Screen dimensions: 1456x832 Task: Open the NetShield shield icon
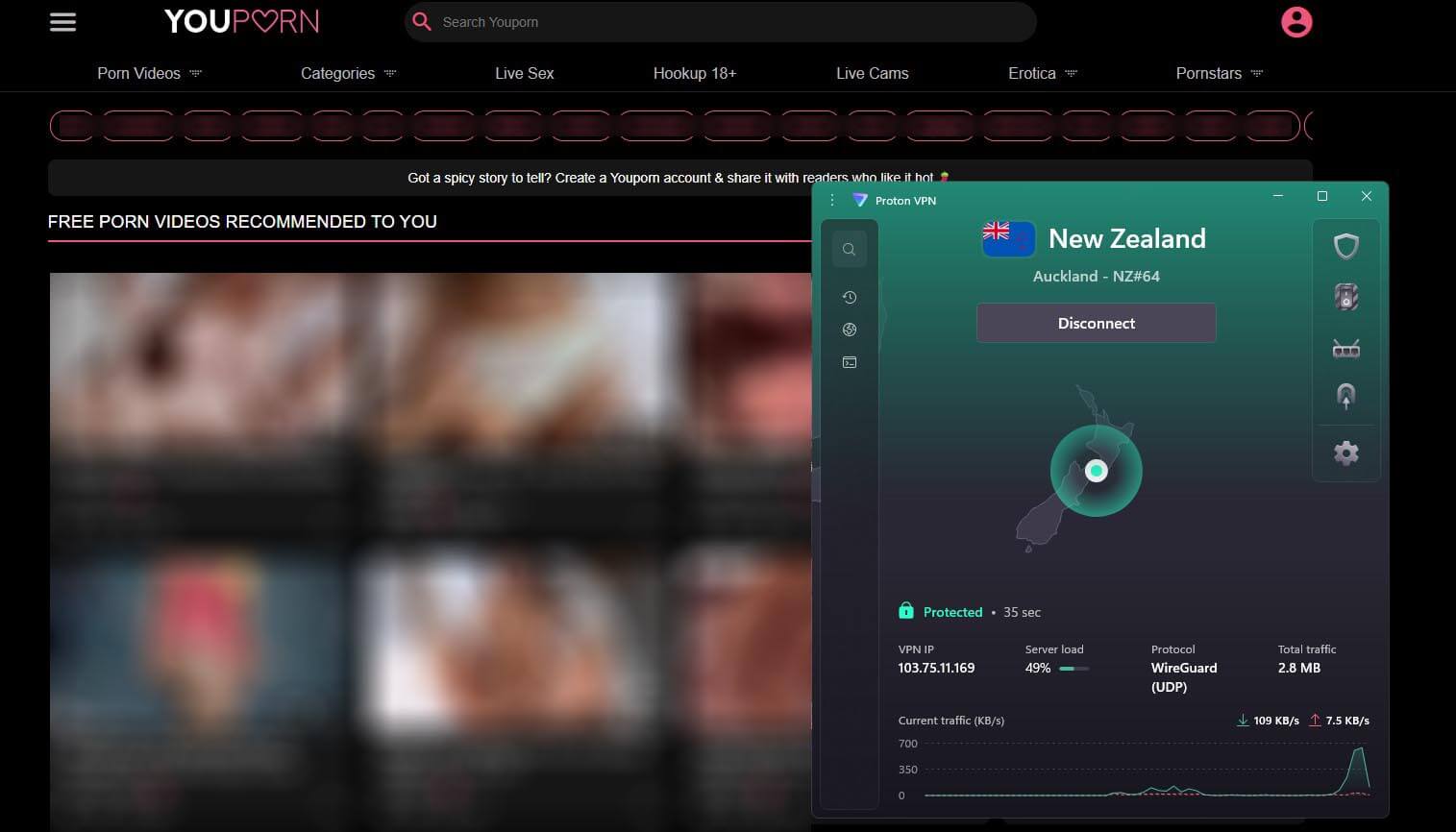[x=1345, y=246]
